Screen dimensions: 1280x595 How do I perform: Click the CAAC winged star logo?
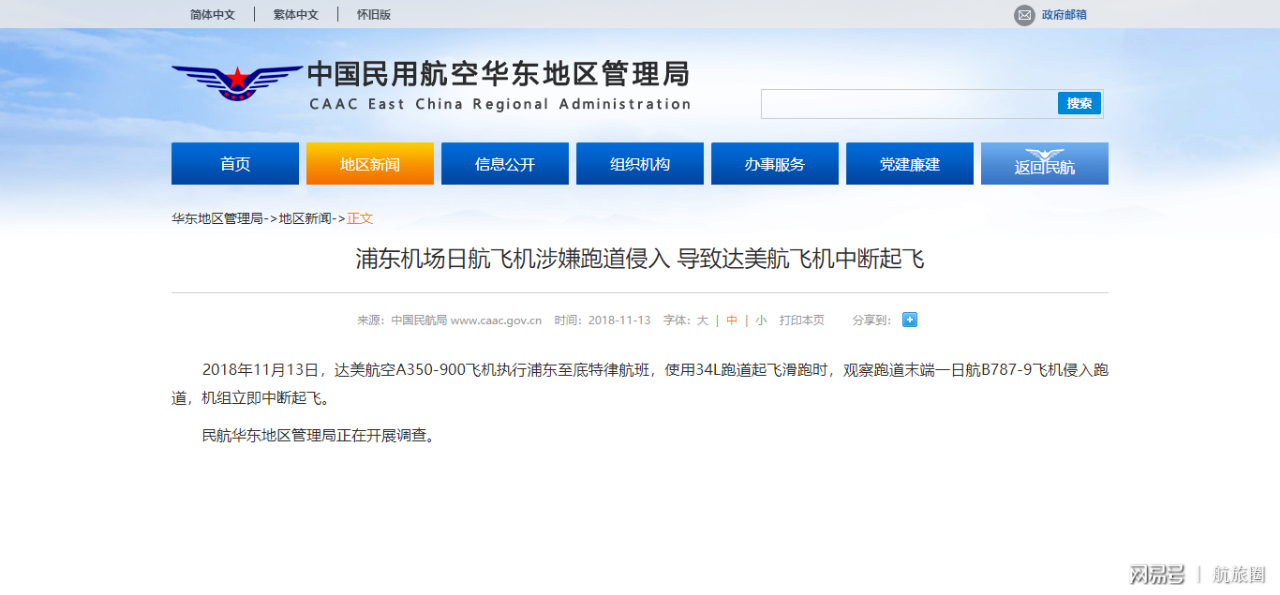(236, 82)
